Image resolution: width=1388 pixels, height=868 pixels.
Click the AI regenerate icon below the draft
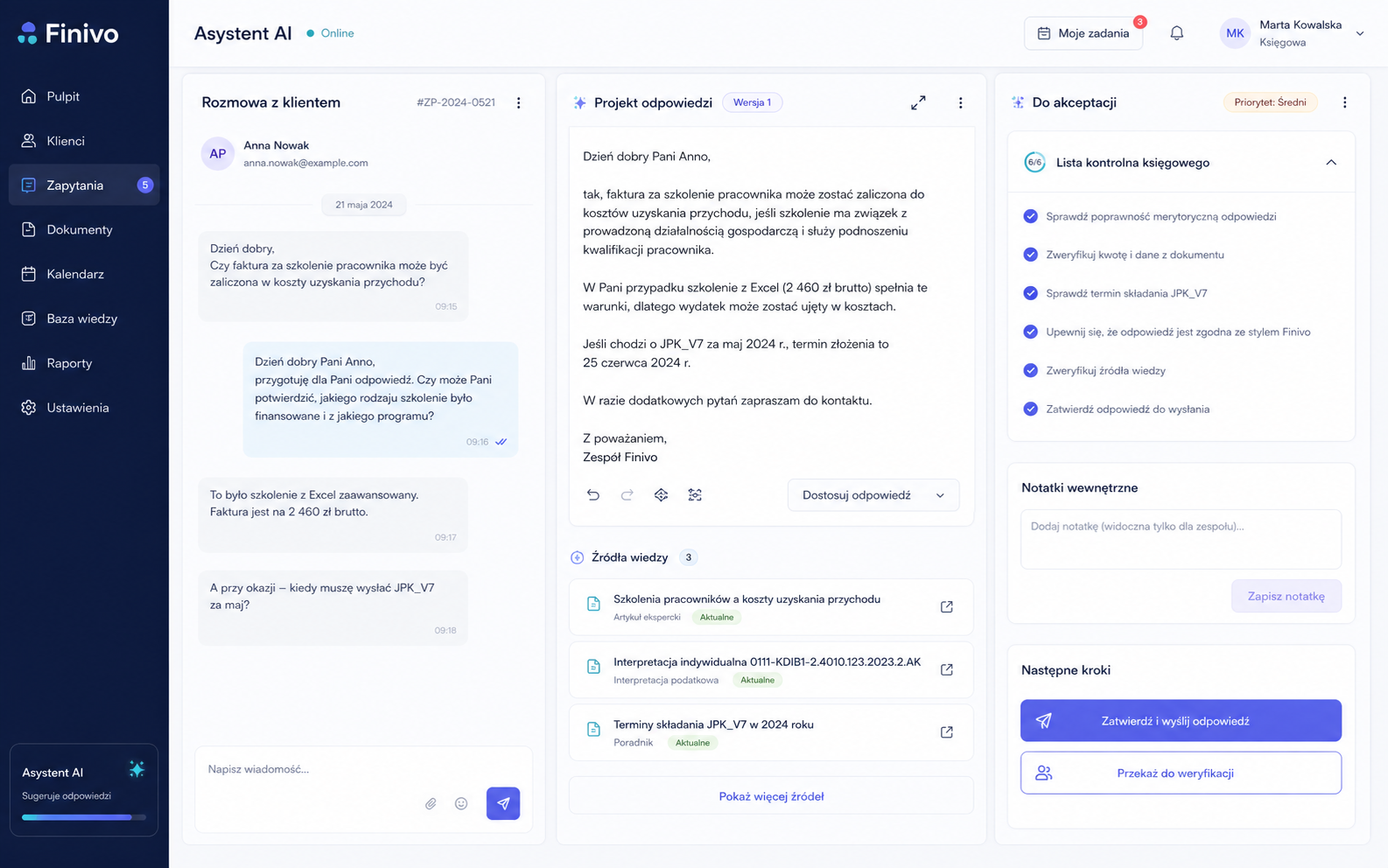(x=661, y=495)
